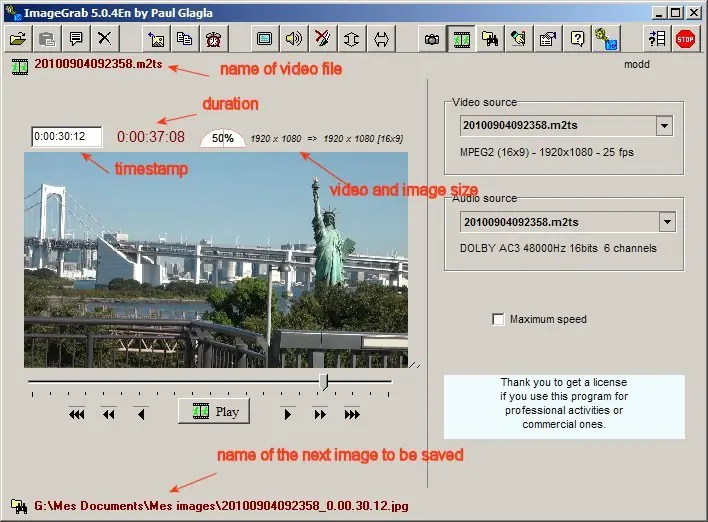This screenshot has height=522, width=708.
Task: Jump ahead with the triple forward arrows
Action: point(352,414)
